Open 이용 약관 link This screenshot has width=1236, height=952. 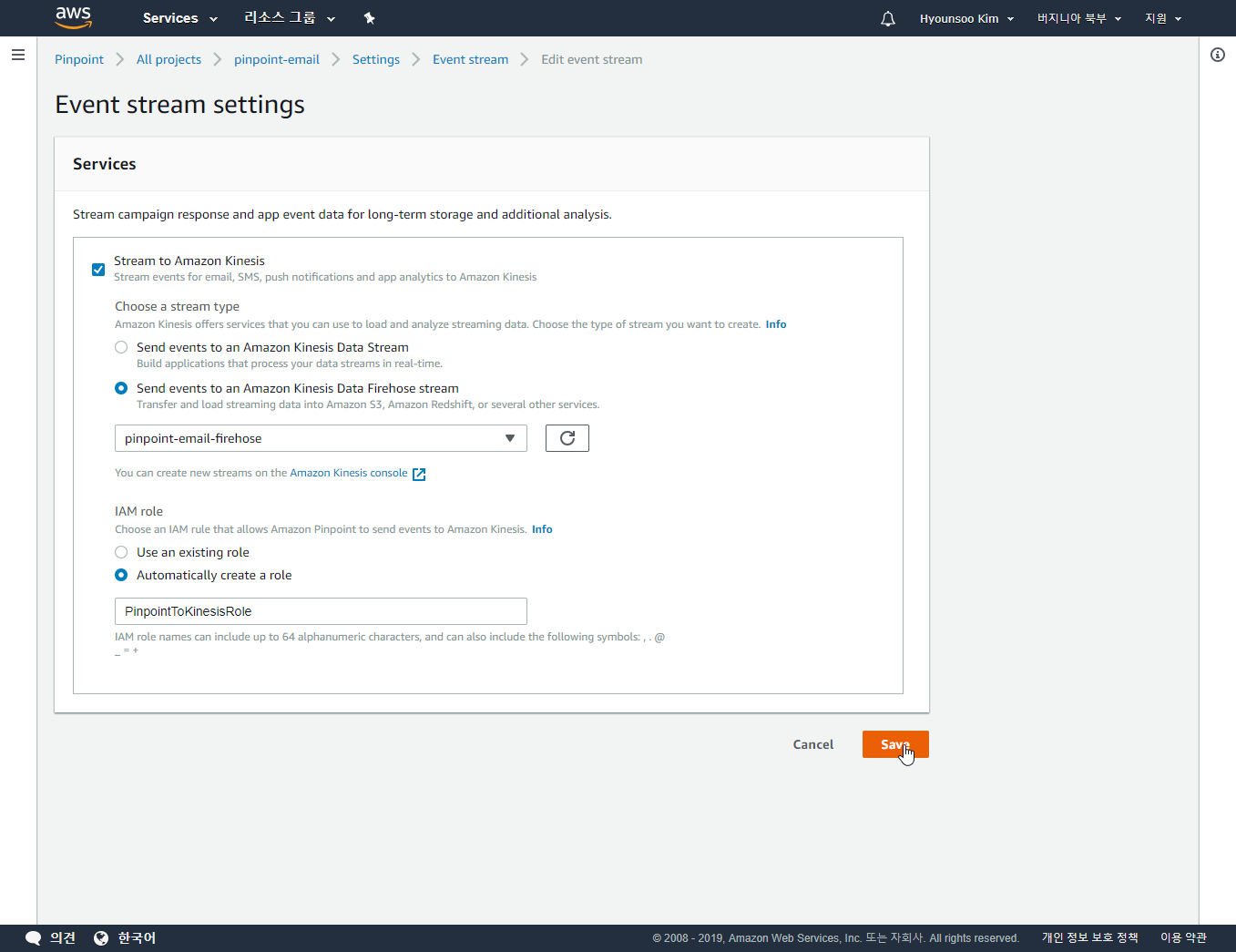coord(1183,937)
